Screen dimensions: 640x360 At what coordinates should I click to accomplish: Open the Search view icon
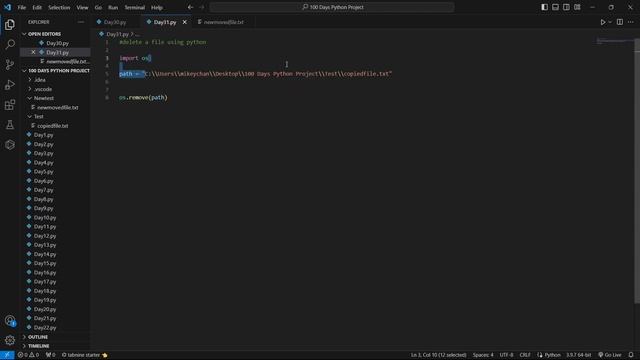10,44
